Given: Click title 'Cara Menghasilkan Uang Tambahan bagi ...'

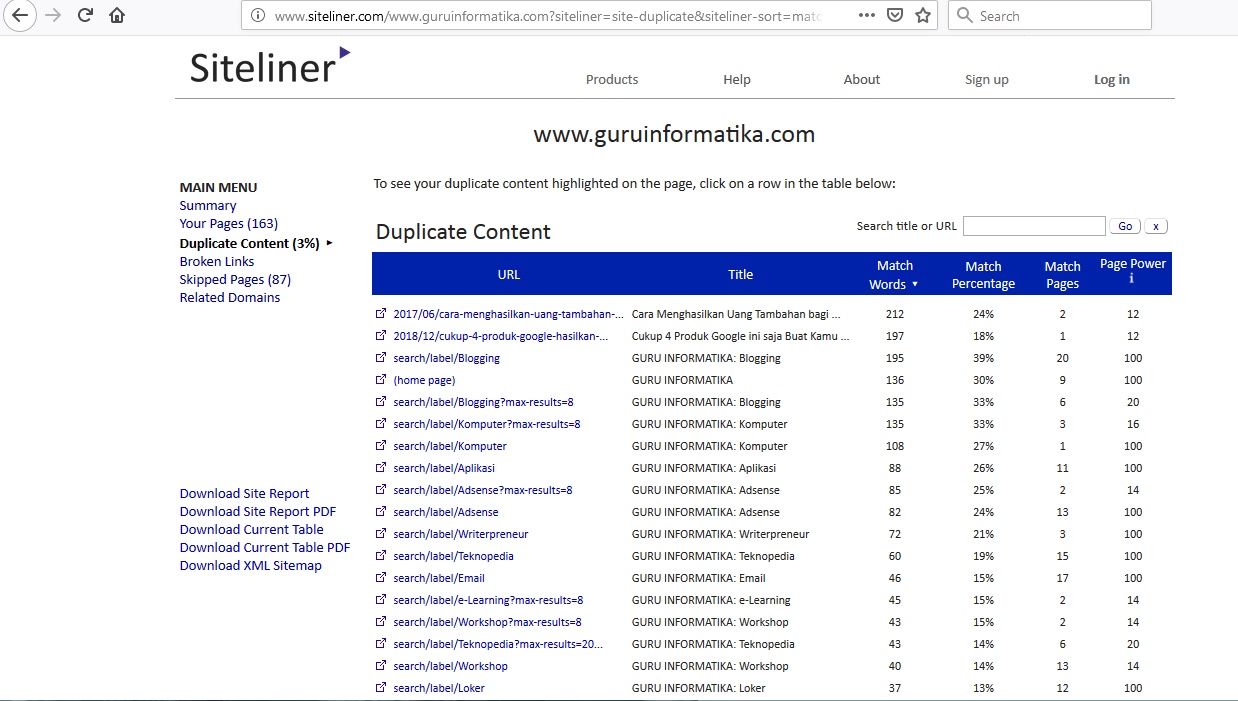Looking at the screenshot, I should pos(736,314).
